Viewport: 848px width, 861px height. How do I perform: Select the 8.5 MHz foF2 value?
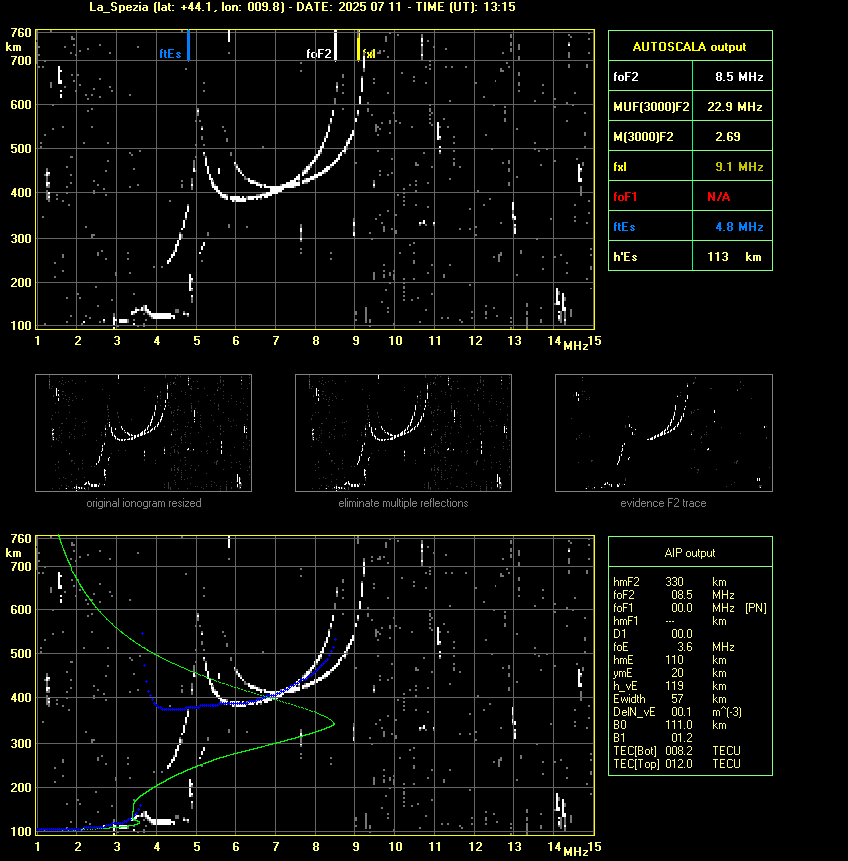coord(739,77)
